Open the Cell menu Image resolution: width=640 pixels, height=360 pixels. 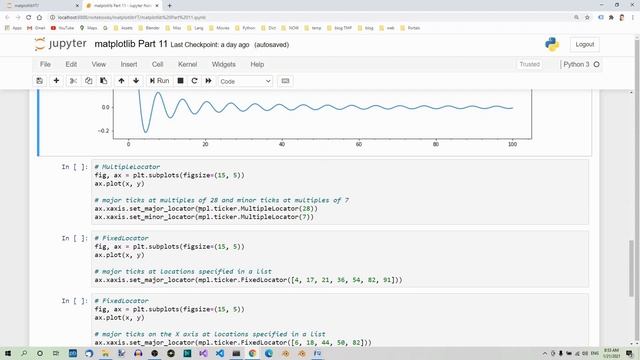tap(158, 64)
